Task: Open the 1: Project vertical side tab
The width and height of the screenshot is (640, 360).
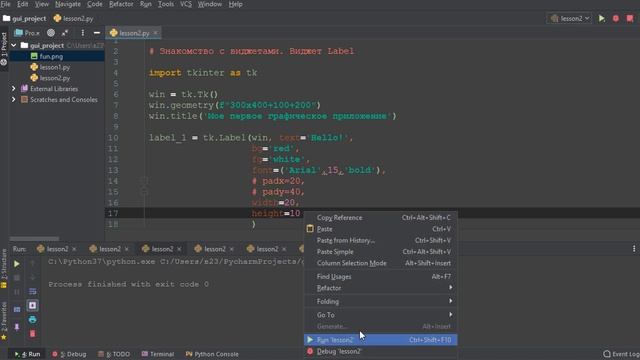Action: click(4, 50)
